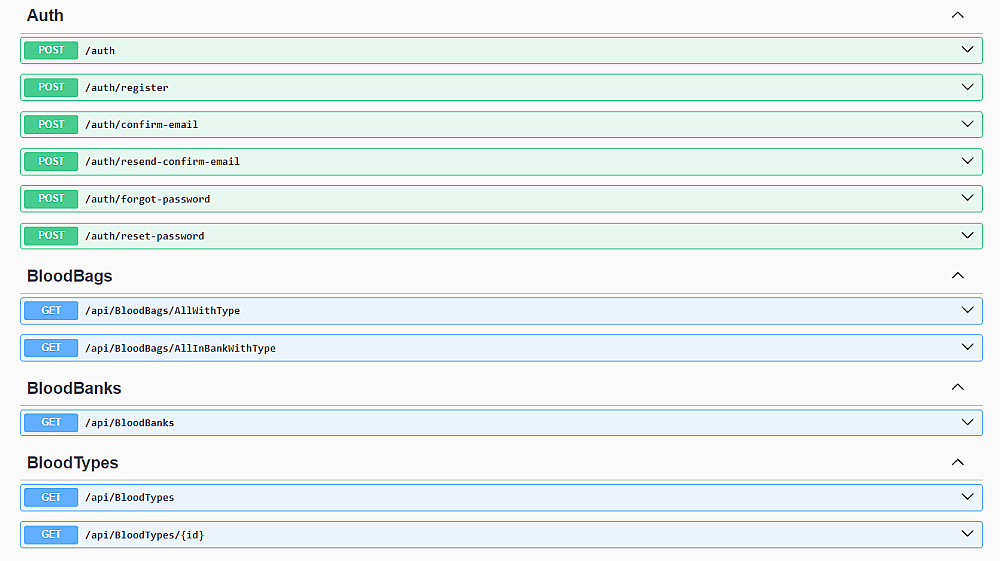This screenshot has height=561, width=1000.
Task: Expand the /api/BloodBags/AllInBankWithType row arrow
Action: [967, 347]
